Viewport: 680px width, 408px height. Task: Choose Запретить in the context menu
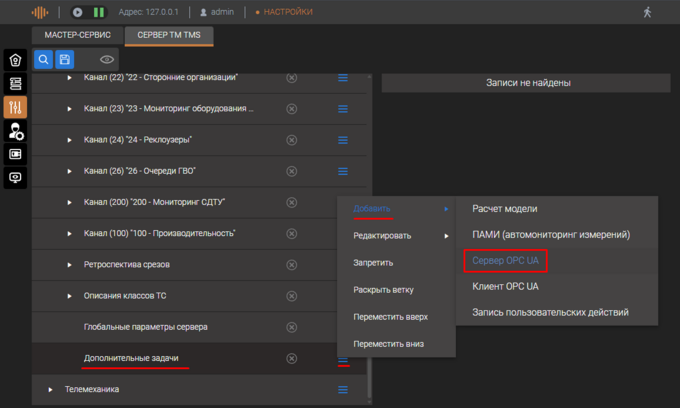pyautogui.click(x=373, y=263)
